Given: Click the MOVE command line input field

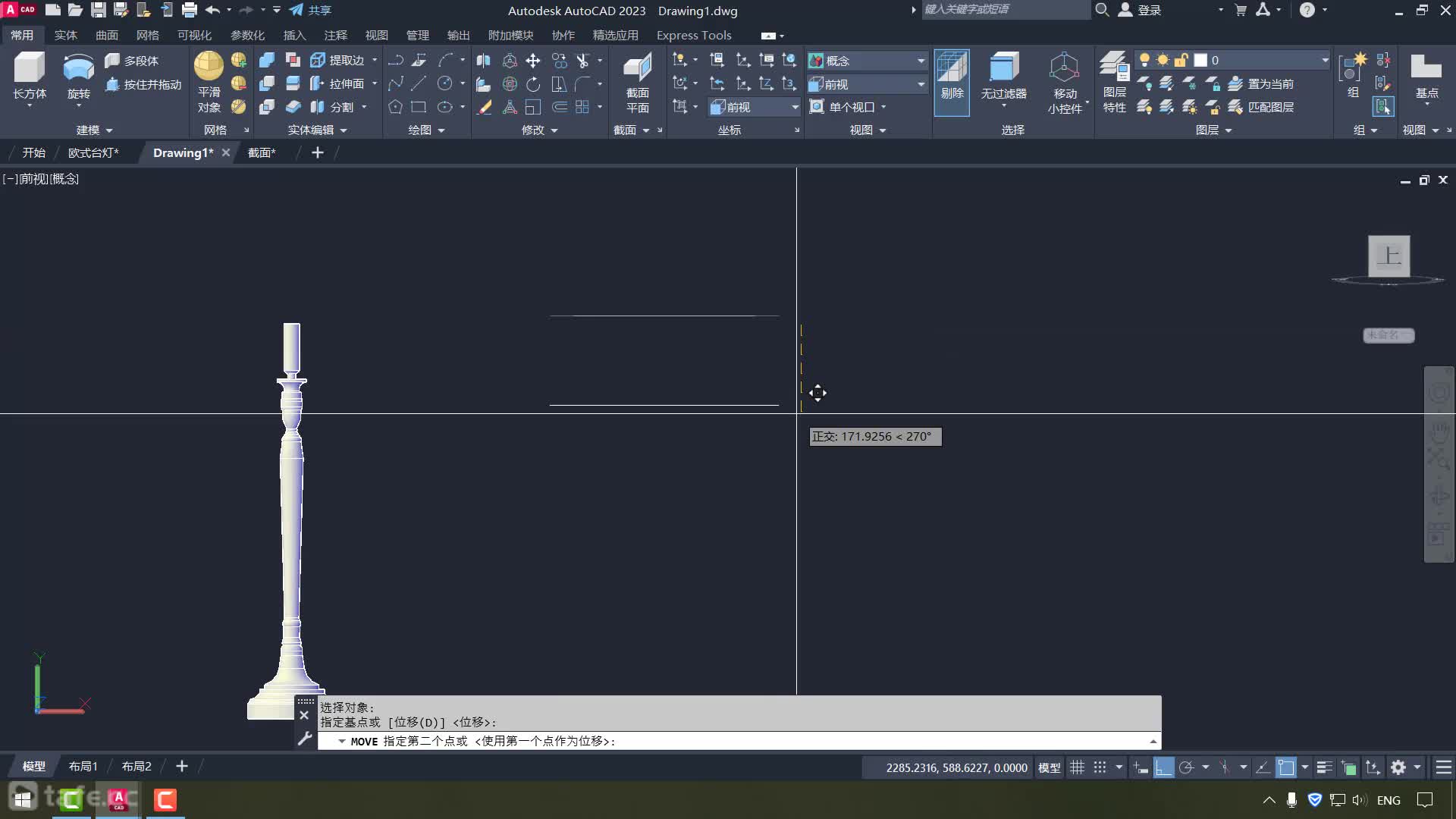Looking at the screenshot, I should point(739,741).
